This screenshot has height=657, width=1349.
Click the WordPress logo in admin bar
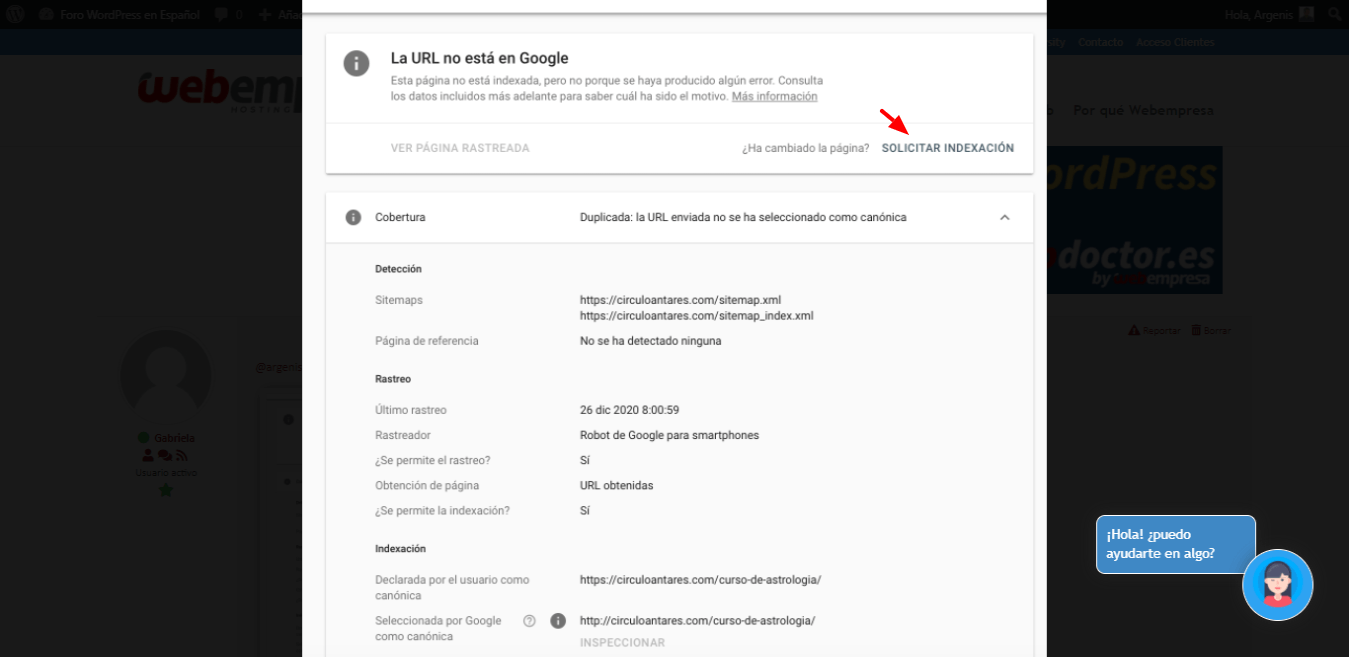point(15,14)
